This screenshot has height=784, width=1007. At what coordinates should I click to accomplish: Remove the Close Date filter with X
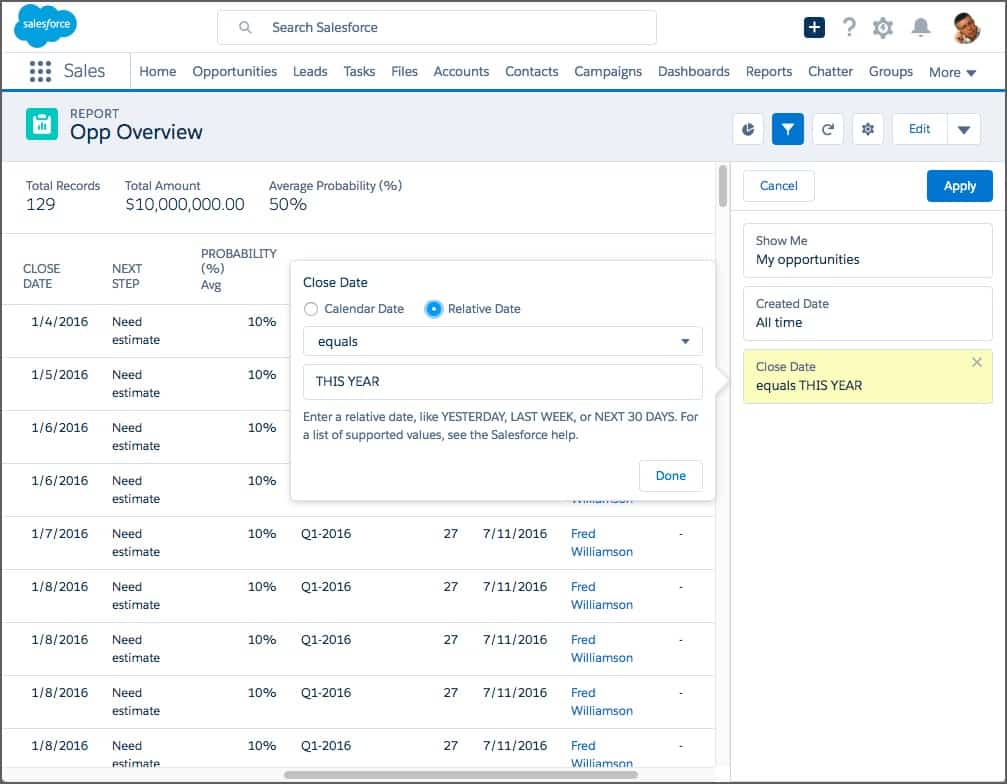pos(977,362)
